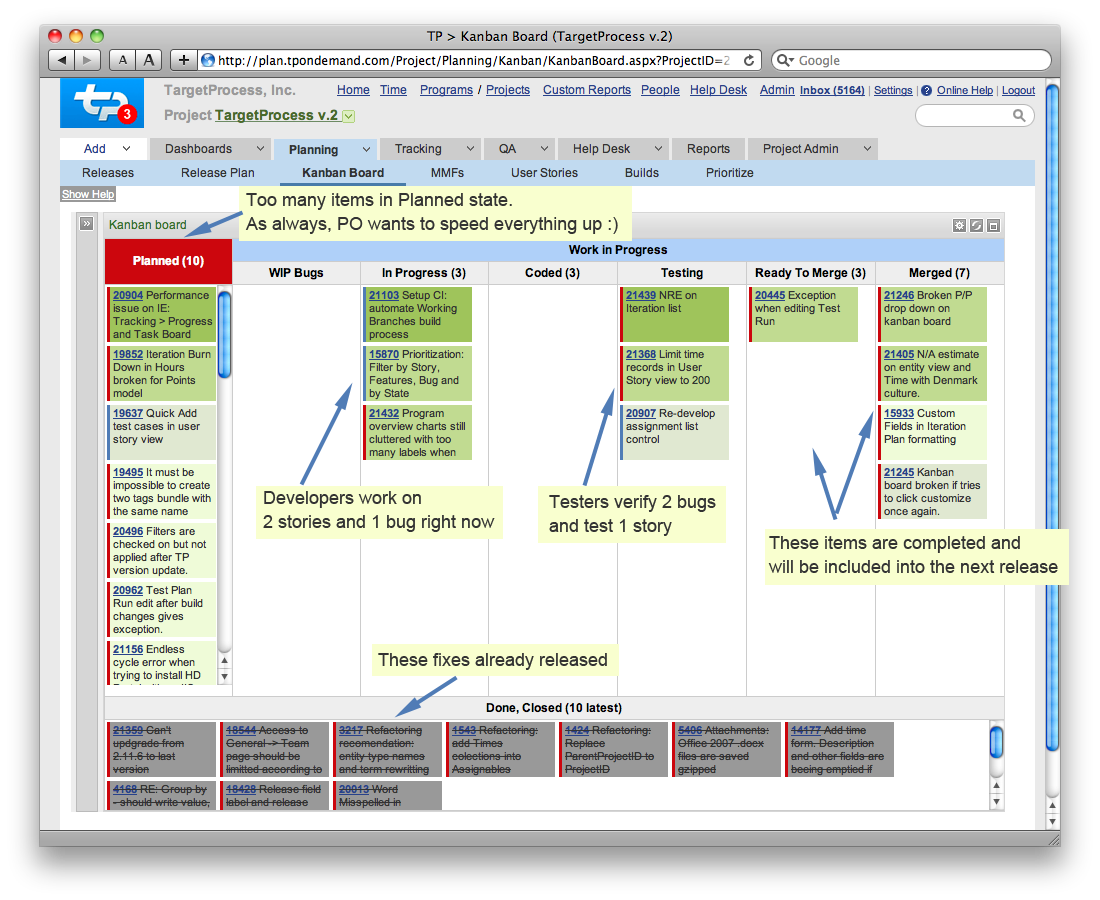Click the Home link
The image size is (1100, 900).
coord(353,90)
